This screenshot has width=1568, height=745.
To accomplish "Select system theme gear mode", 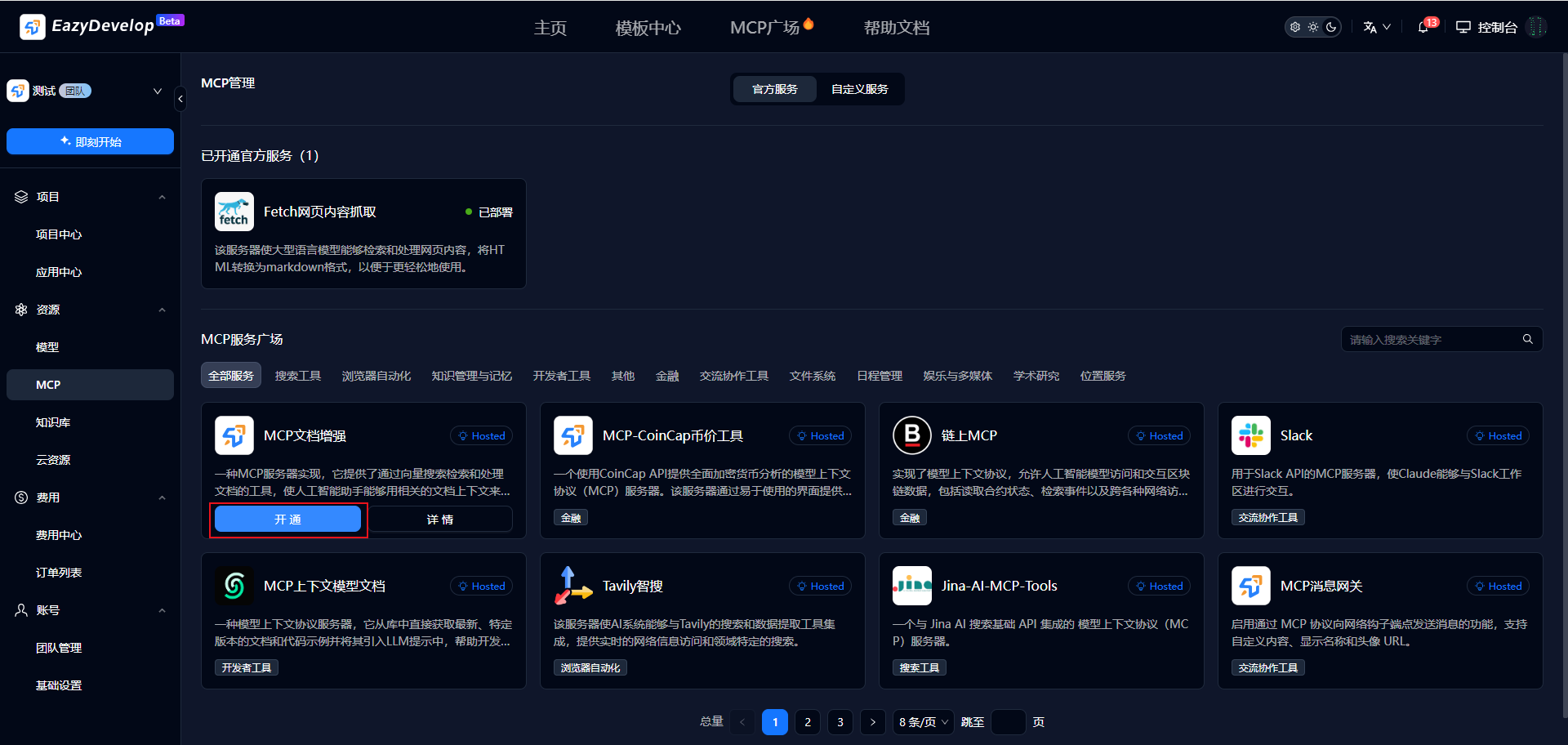I will coord(1295,27).
